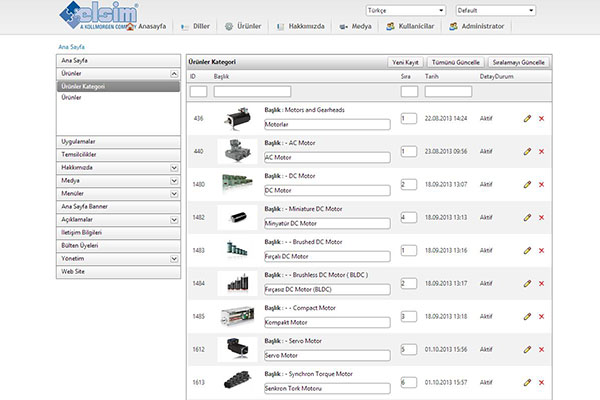Edit the Compact Motor category
The image size is (600, 400).
527,316
